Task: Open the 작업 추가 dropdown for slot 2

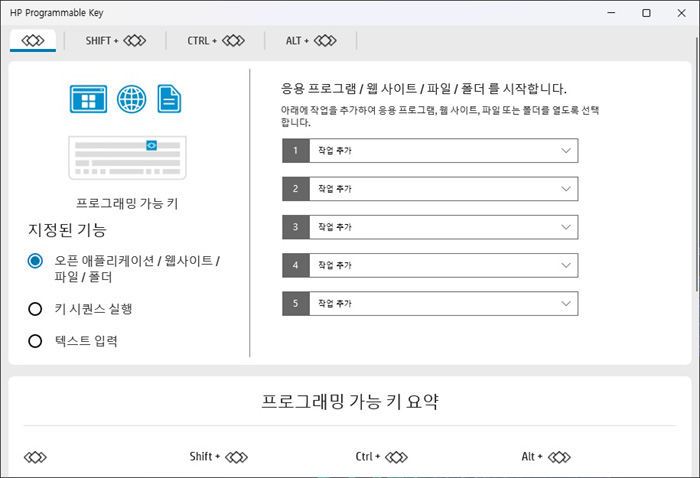Action: pos(430,189)
